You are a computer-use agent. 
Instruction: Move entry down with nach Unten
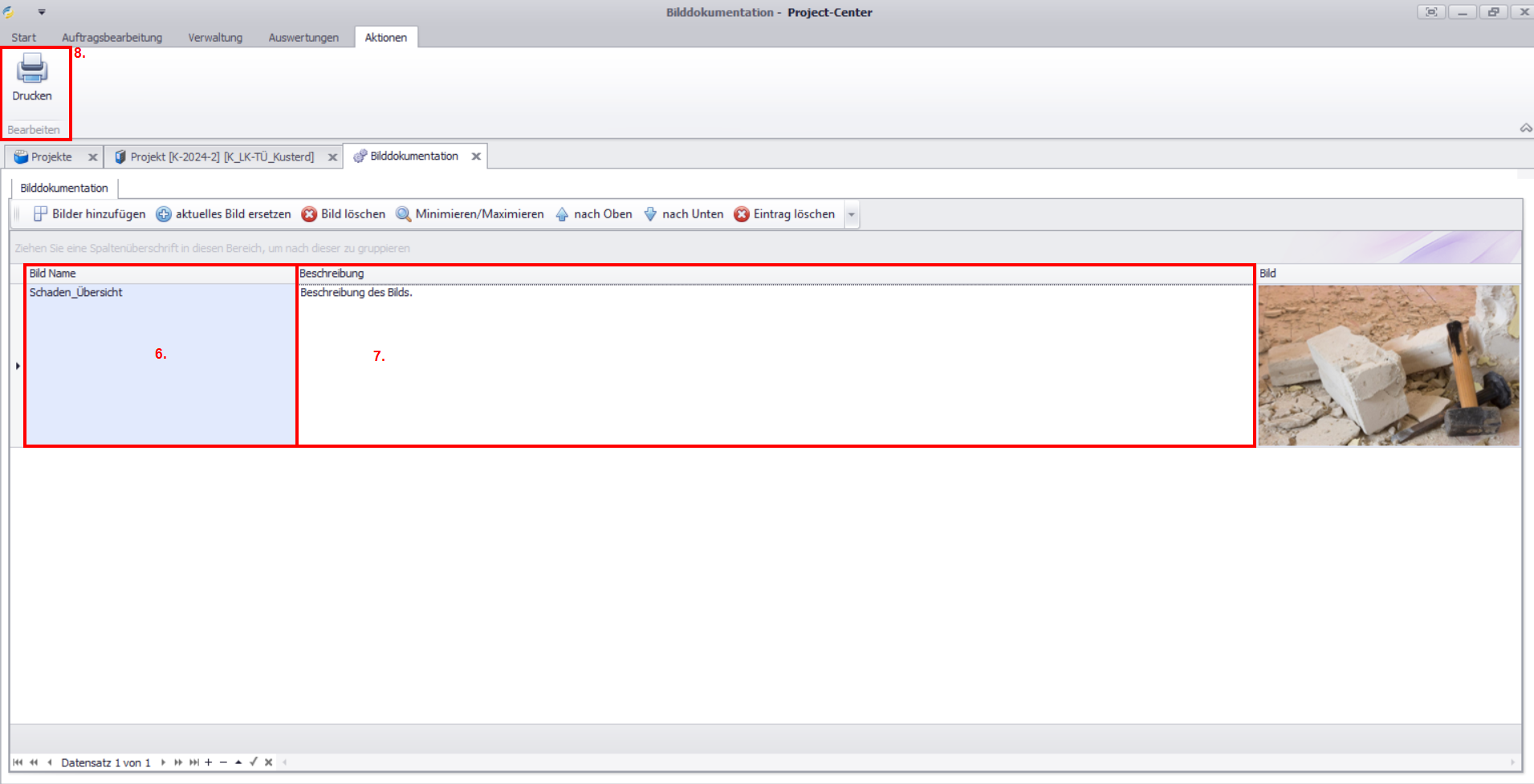pos(684,214)
